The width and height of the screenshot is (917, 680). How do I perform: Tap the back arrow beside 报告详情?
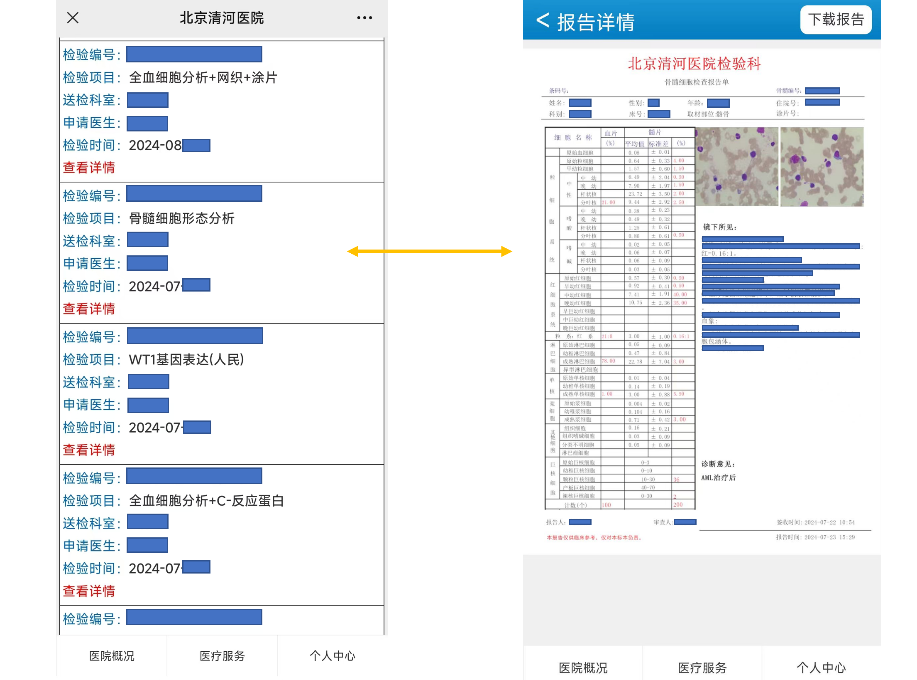[543, 21]
